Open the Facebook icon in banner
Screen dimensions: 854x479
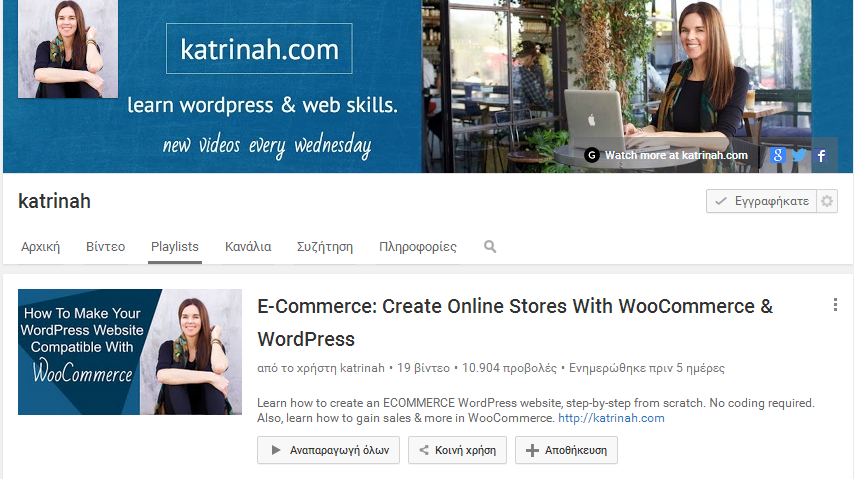[821, 155]
